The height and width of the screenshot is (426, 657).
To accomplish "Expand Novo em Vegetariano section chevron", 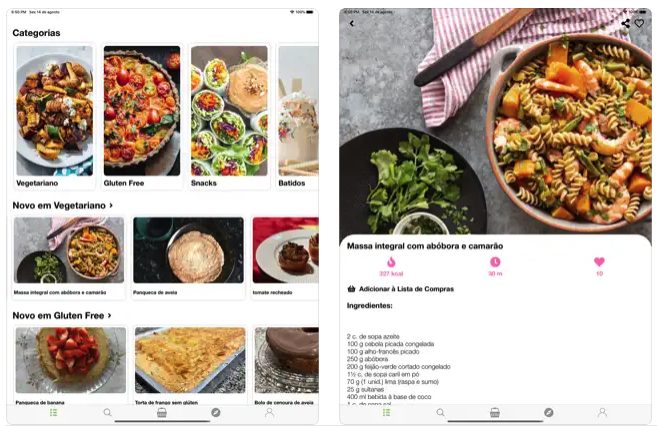I will coord(111,205).
